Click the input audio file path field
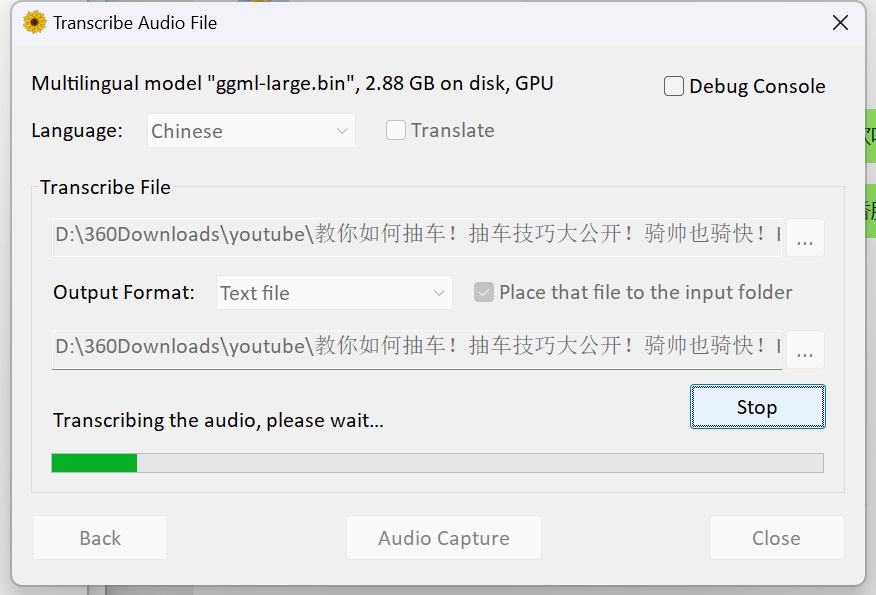Image resolution: width=876 pixels, height=595 pixels. point(417,237)
